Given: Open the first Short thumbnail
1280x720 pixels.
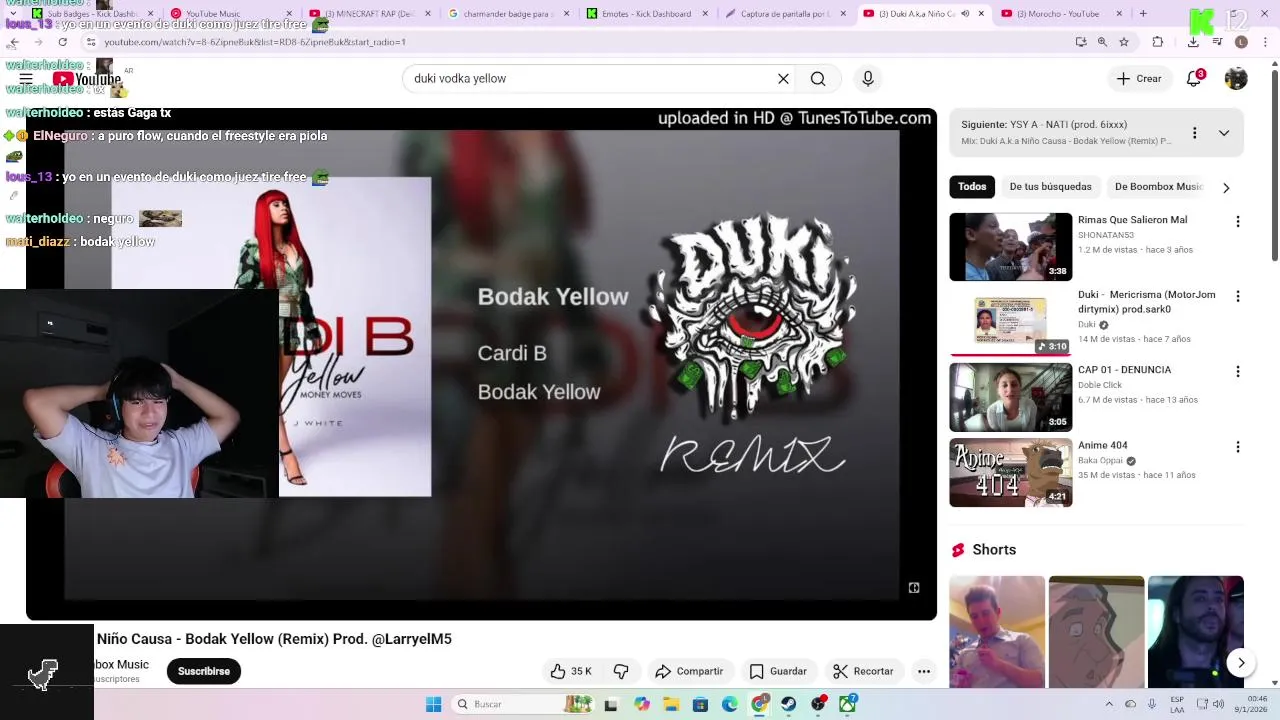Looking at the screenshot, I should [x=997, y=632].
